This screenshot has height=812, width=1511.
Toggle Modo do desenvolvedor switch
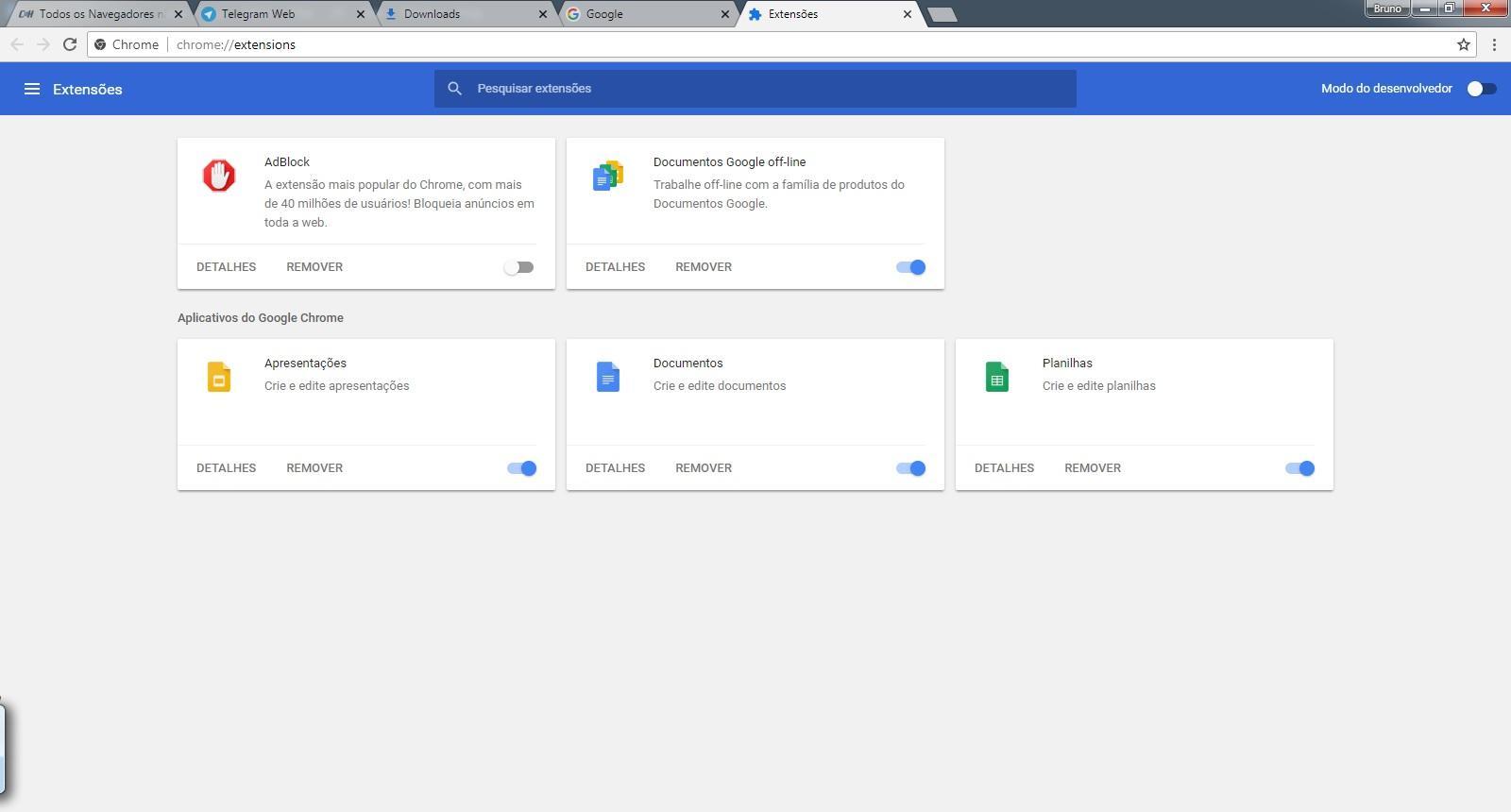1482,89
